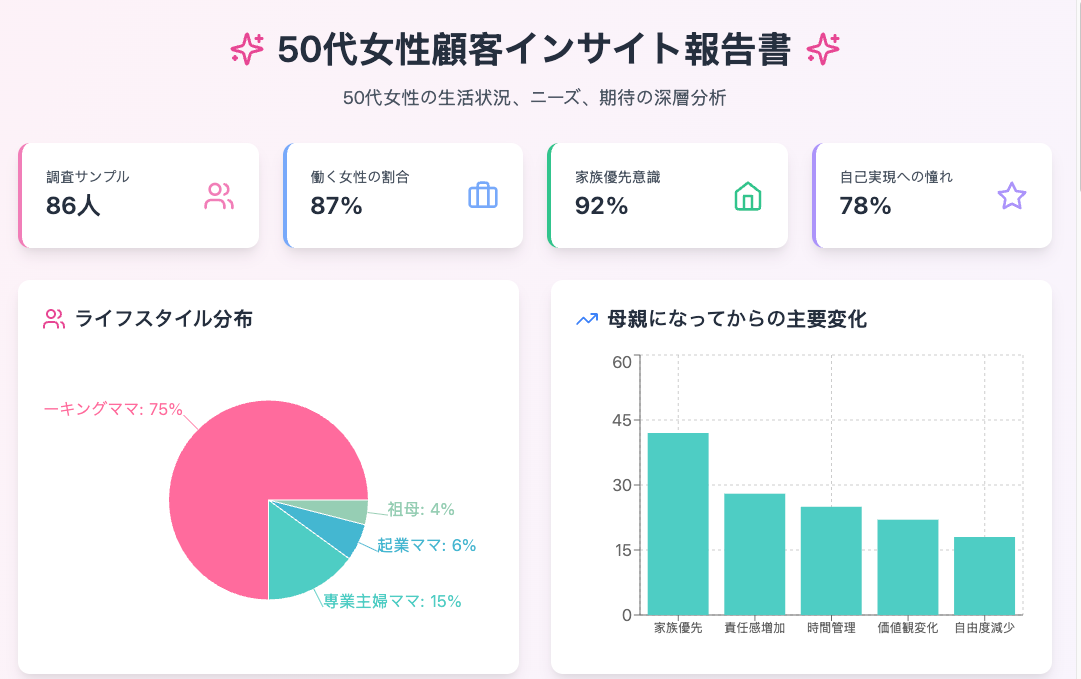Click the star icon in the 自己実現への憧れ card
Image resolution: width=1081 pixels, height=679 pixels.
[x=1012, y=196]
